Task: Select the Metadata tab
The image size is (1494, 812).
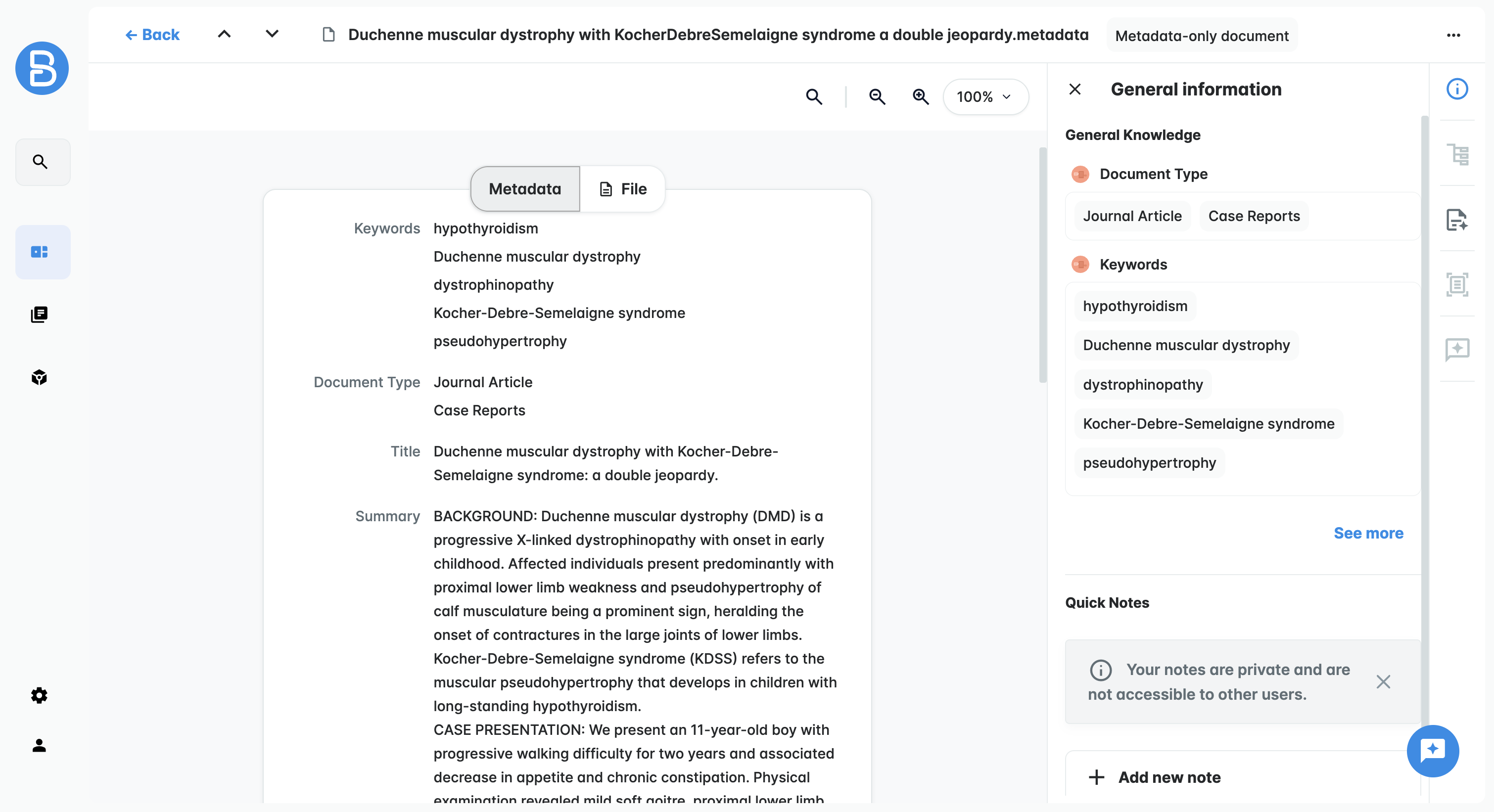Action: [525, 189]
